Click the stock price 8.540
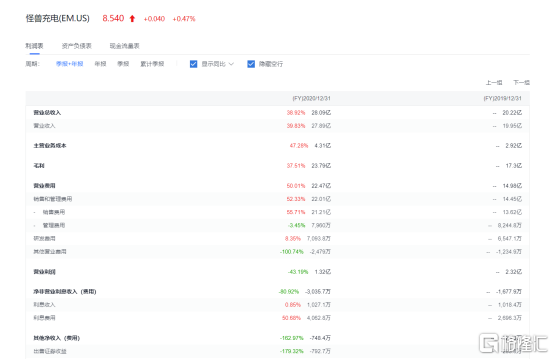Viewport: 554px width, 360px height. point(113,18)
